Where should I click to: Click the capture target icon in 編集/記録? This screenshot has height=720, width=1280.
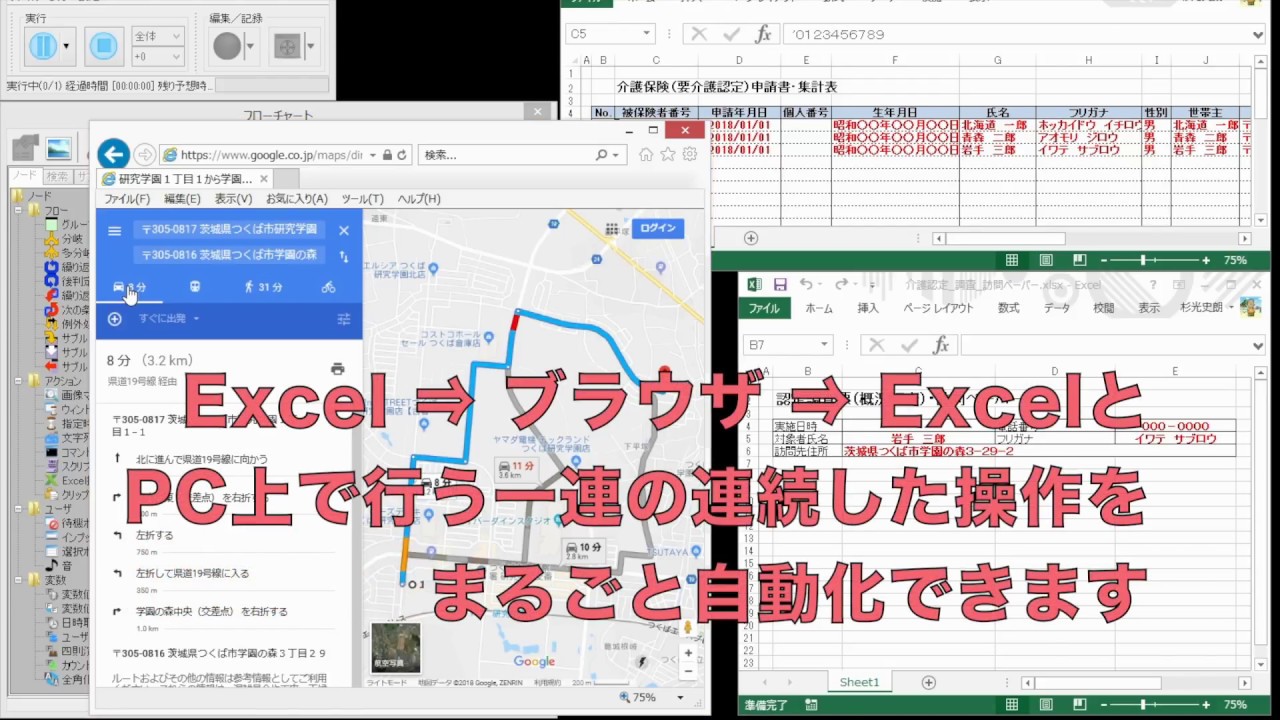[x=287, y=46]
